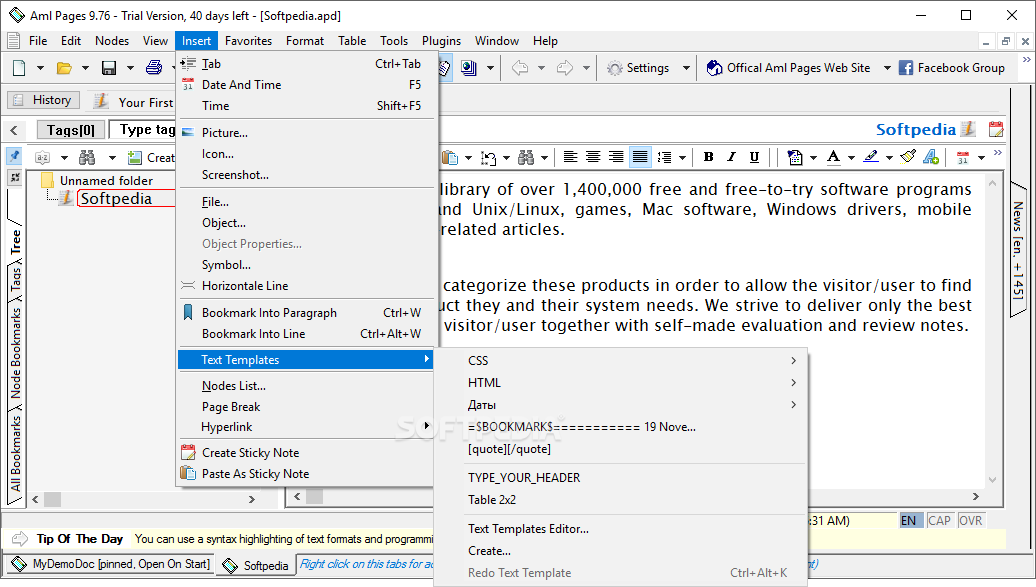Select Softpedia node in tree

pyautogui.click(x=116, y=198)
